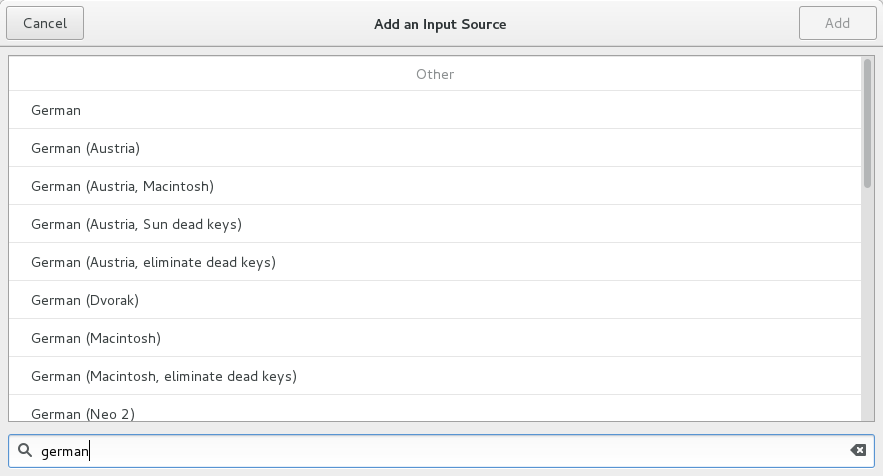
Task: Select German (Macintosh) layout
Action: click(435, 338)
